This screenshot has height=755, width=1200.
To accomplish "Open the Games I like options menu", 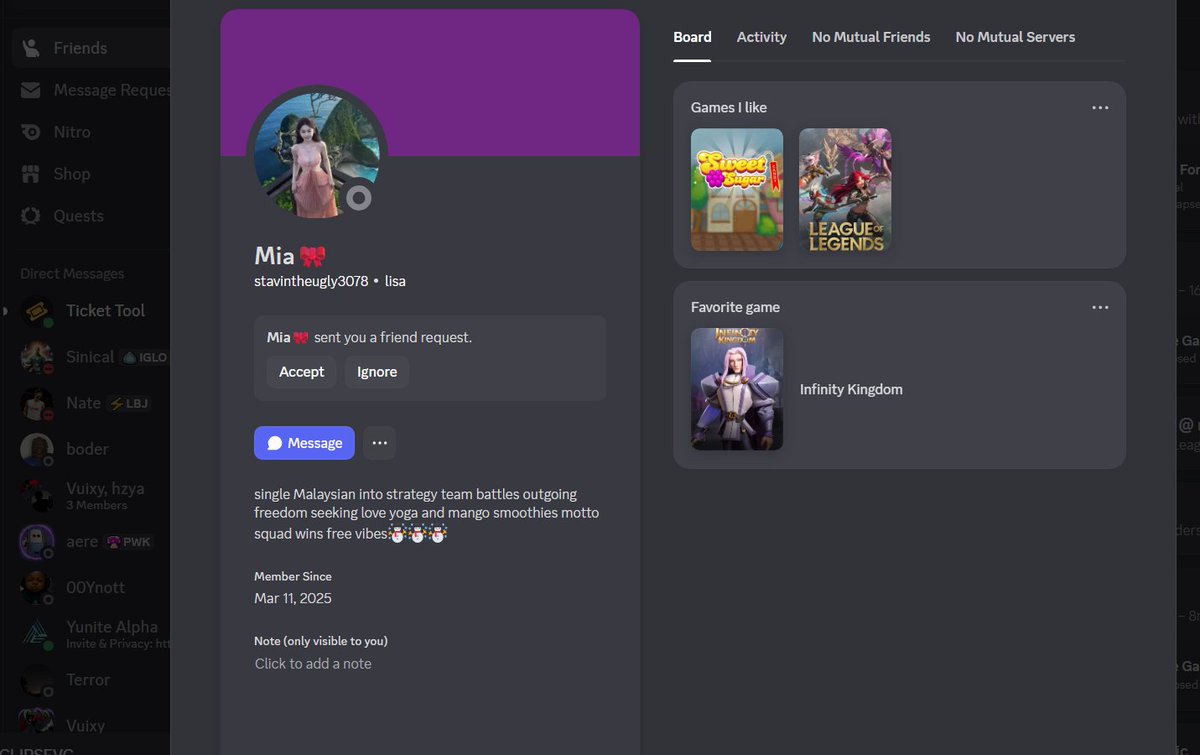I will 1100,107.
